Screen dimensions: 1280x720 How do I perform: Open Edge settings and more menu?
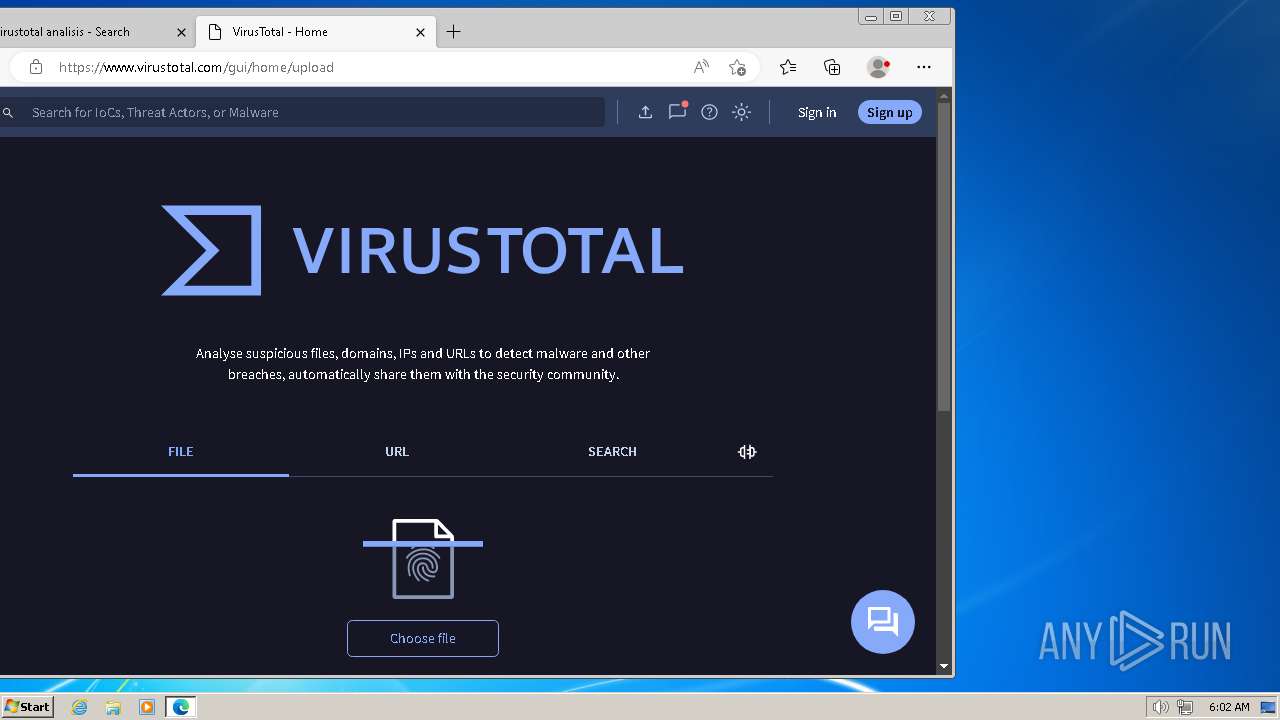coord(924,67)
